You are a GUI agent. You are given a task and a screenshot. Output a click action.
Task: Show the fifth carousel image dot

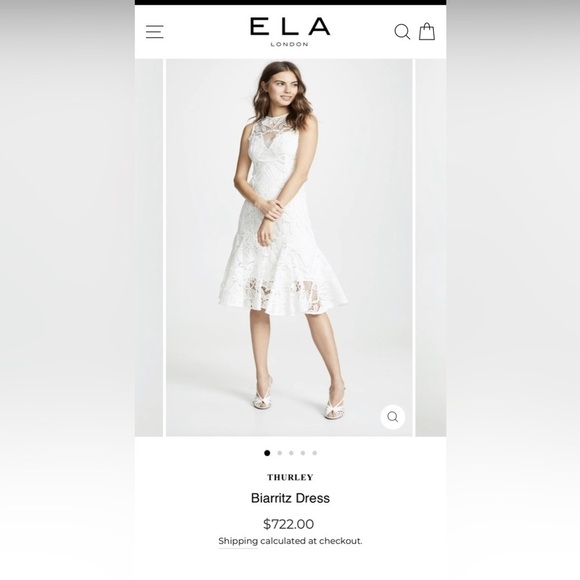315,453
